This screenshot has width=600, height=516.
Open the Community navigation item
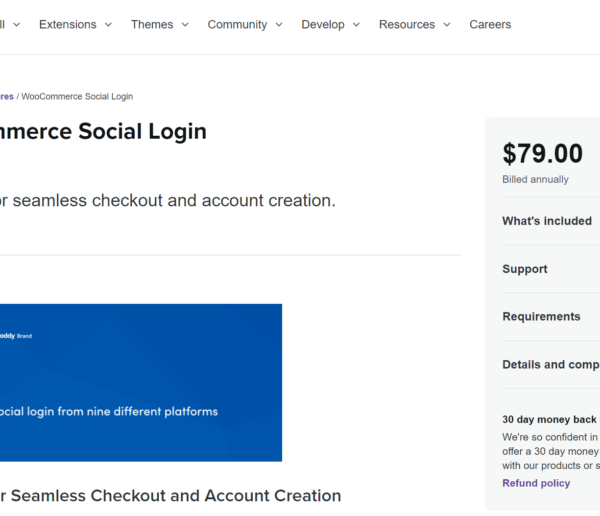(x=237, y=24)
